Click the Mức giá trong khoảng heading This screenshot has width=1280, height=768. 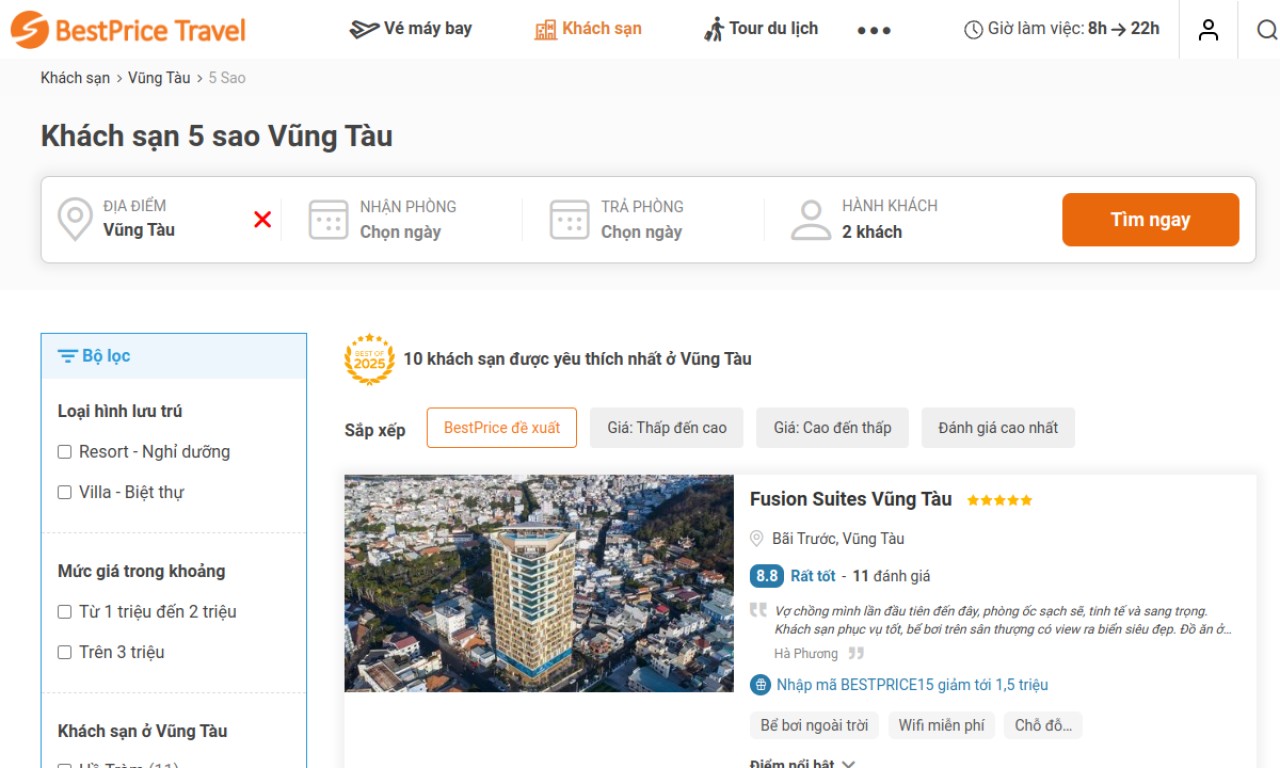click(141, 571)
